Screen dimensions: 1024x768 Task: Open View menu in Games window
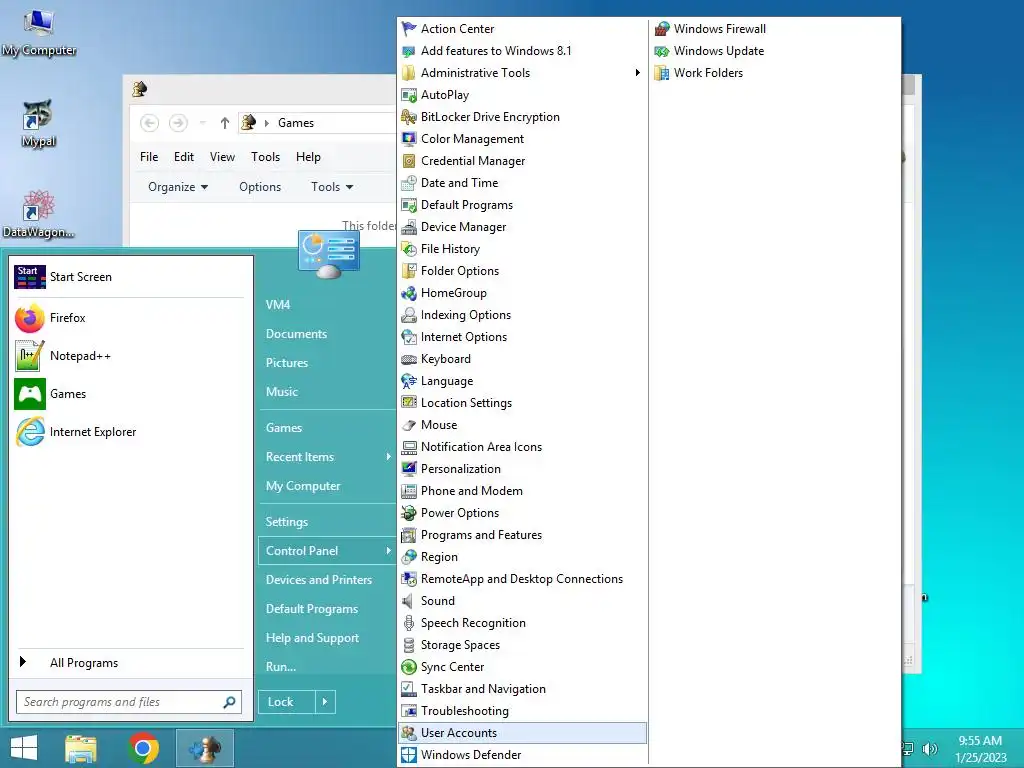[x=222, y=157]
